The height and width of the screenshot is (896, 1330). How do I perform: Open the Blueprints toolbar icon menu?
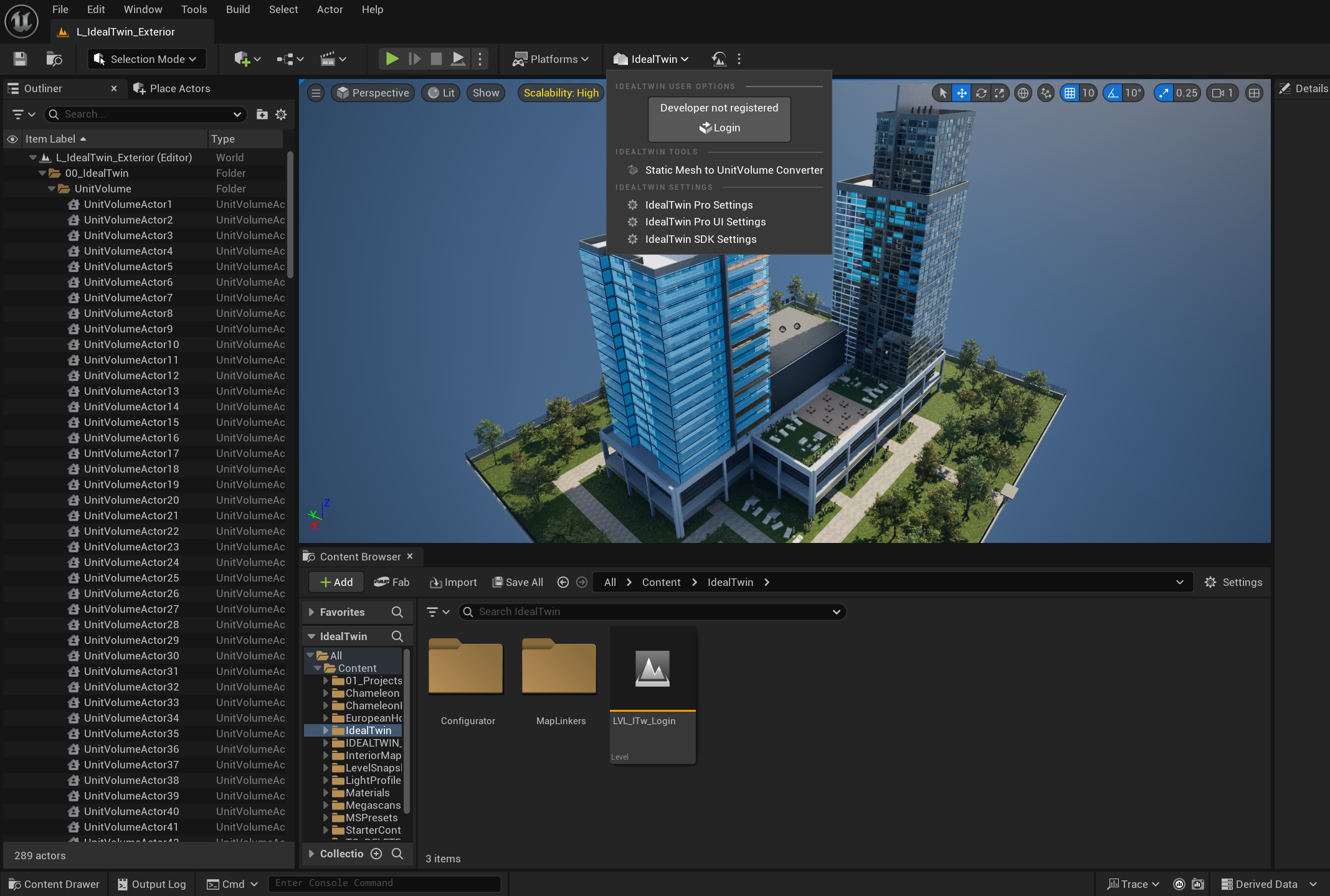[x=290, y=59]
